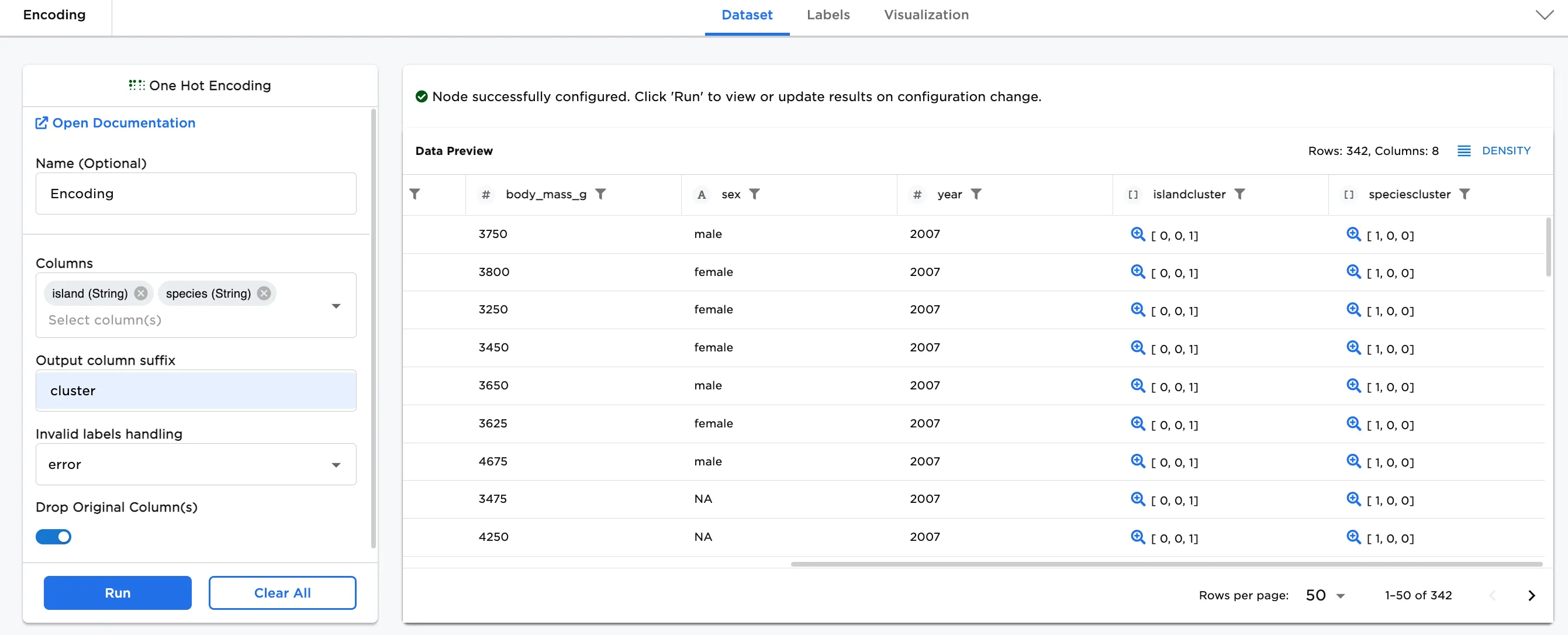Image resolution: width=1568 pixels, height=635 pixels.
Task: Click the body_mass_g column filter icon
Action: tap(600, 194)
